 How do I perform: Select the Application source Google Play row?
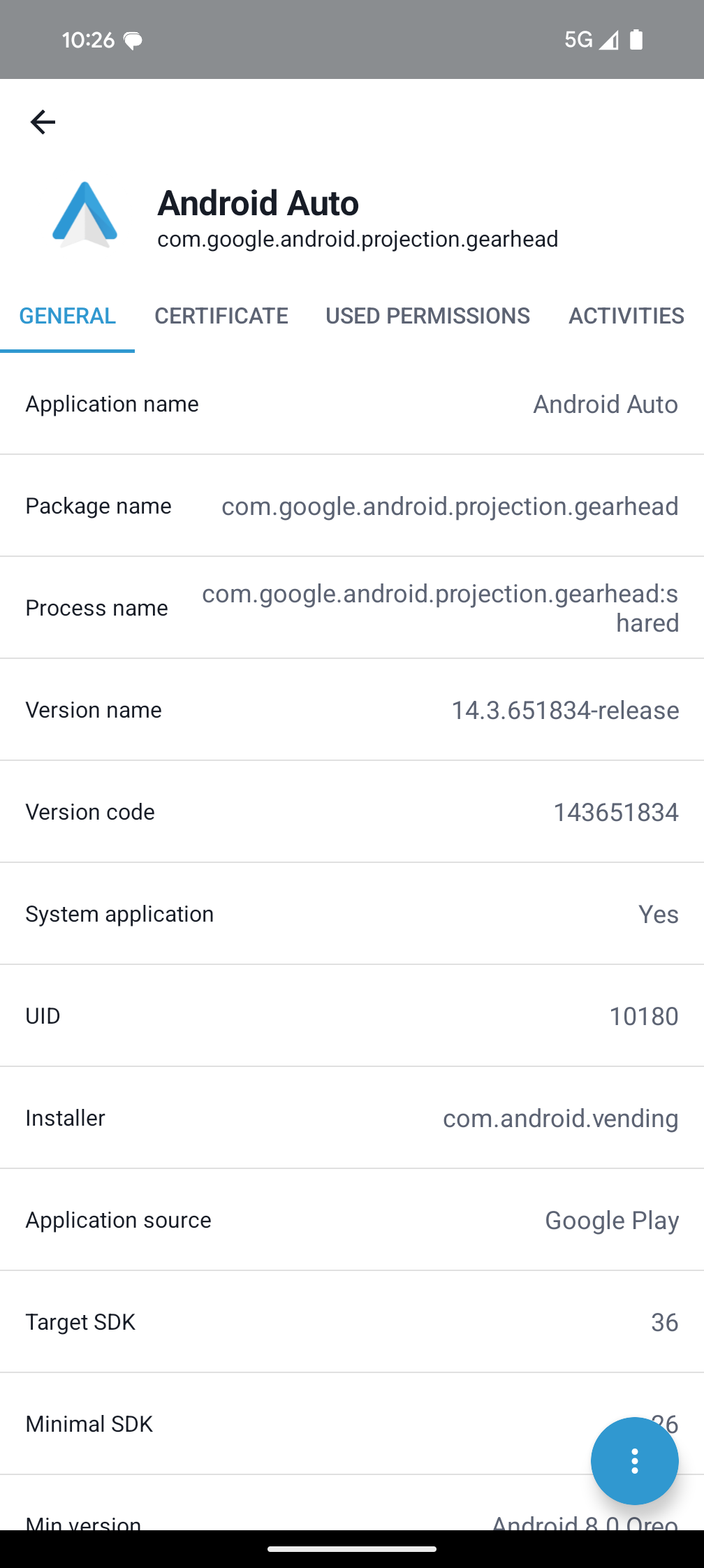pyautogui.click(x=352, y=1220)
